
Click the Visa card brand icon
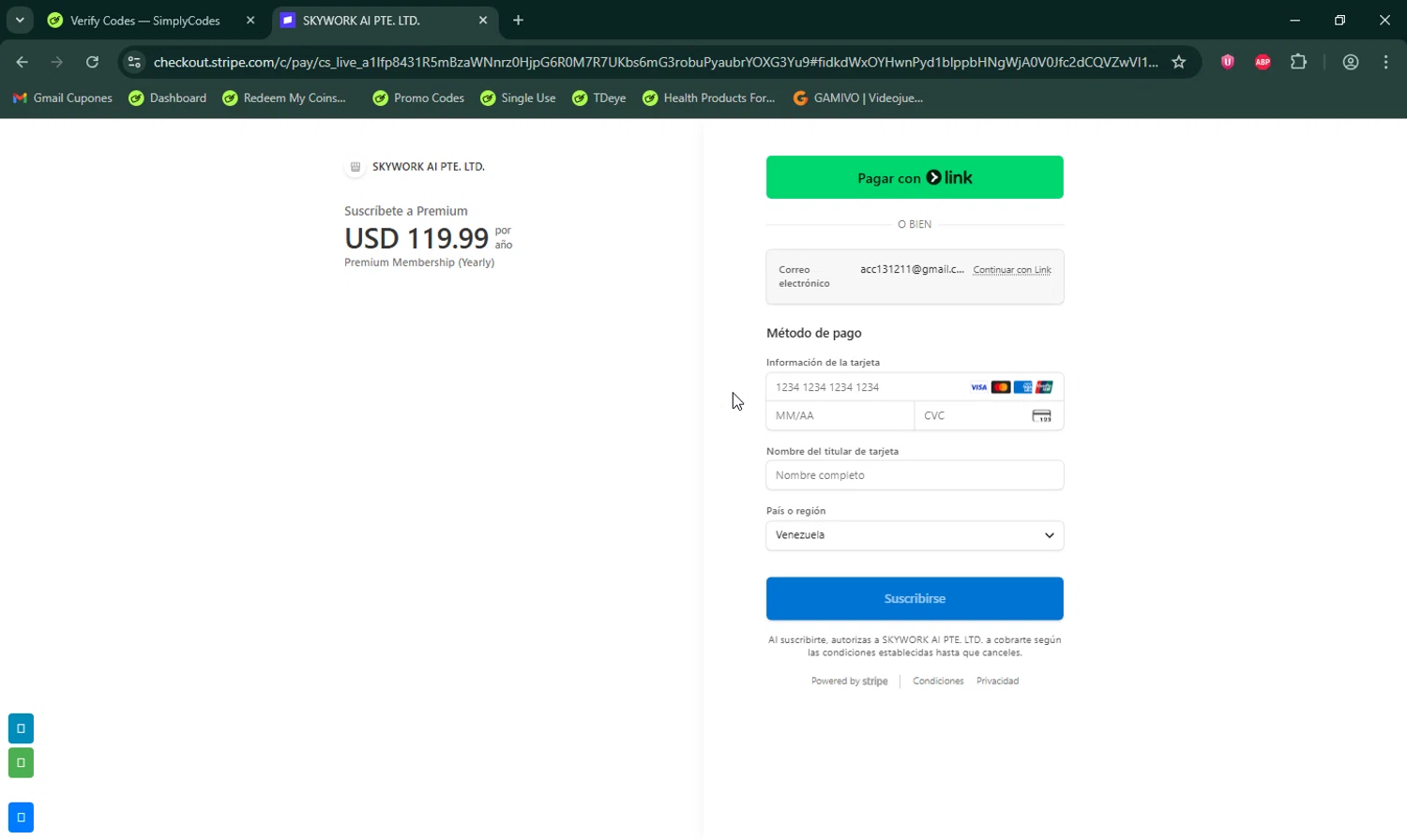click(x=979, y=387)
